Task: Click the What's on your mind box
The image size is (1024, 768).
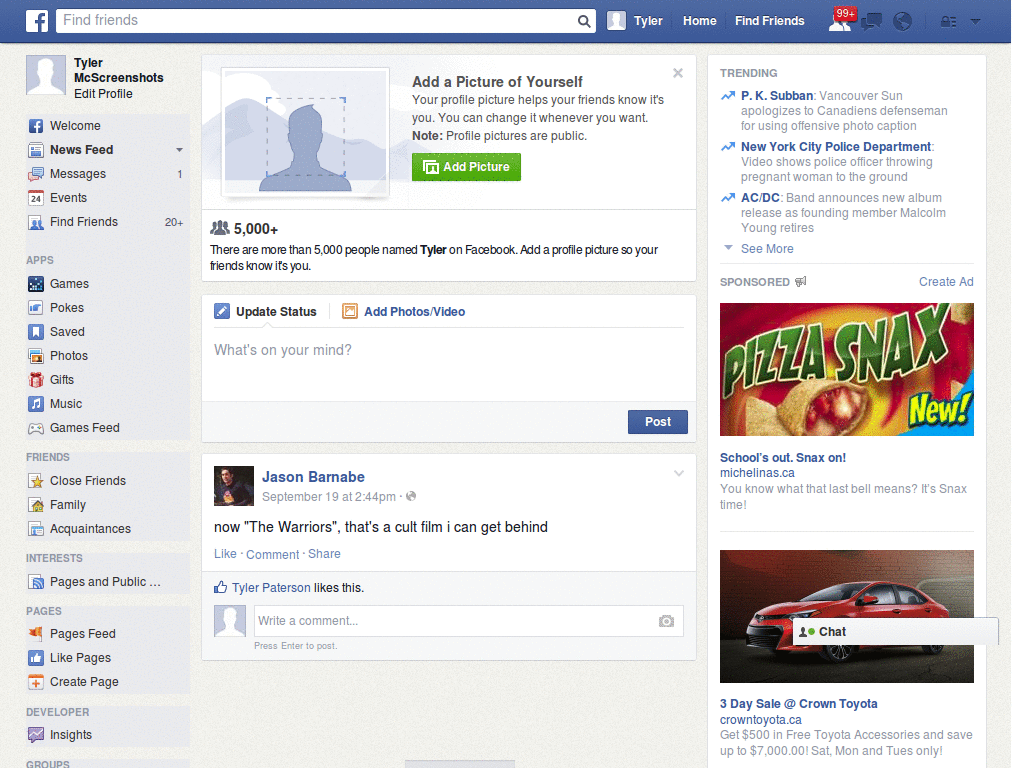Action: click(x=449, y=362)
